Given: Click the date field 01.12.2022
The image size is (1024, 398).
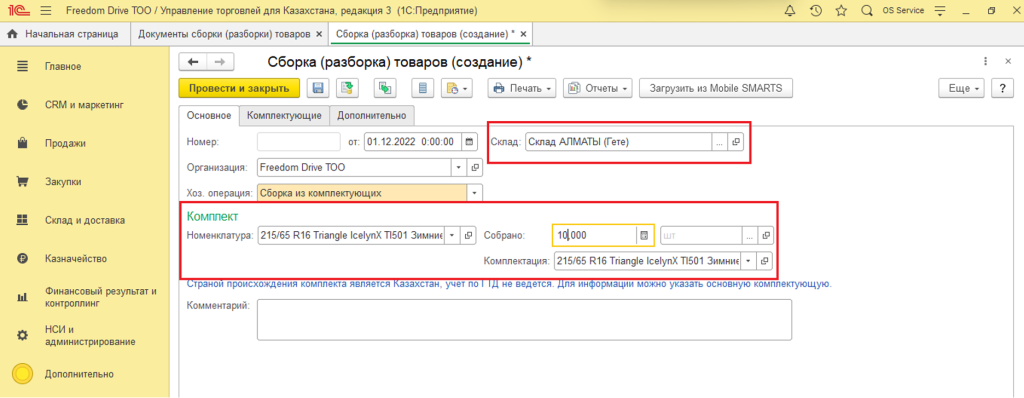Looking at the screenshot, I should [x=413, y=142].
